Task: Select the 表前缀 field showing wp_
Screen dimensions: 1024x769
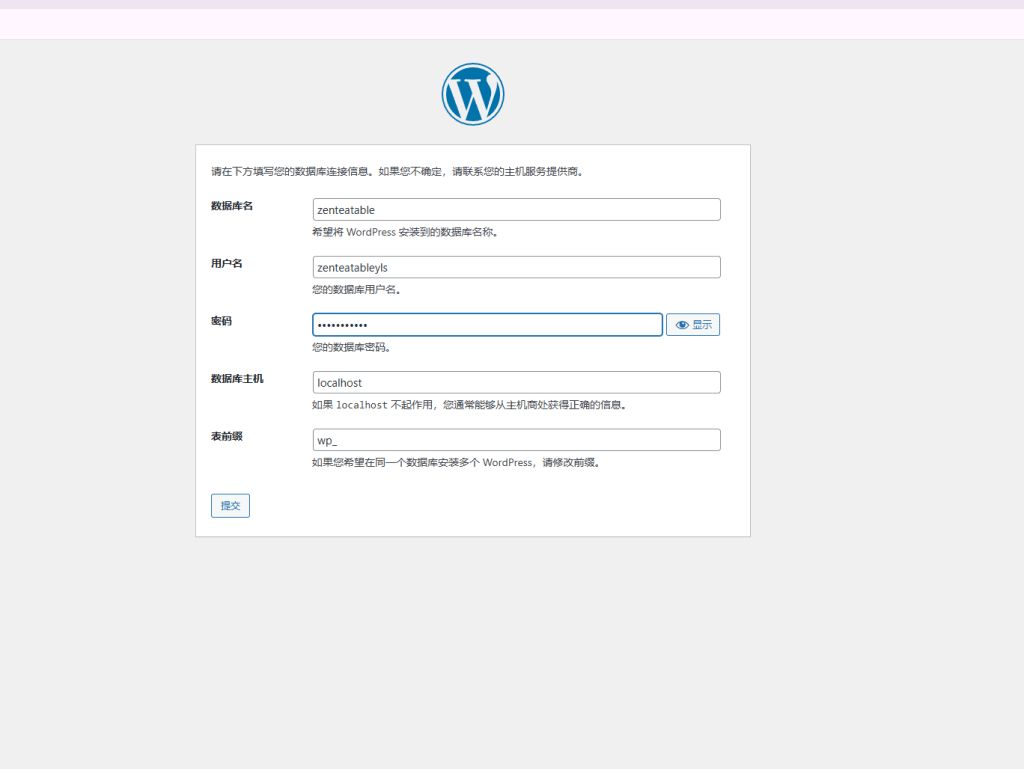Action: [x=516, y=439]
